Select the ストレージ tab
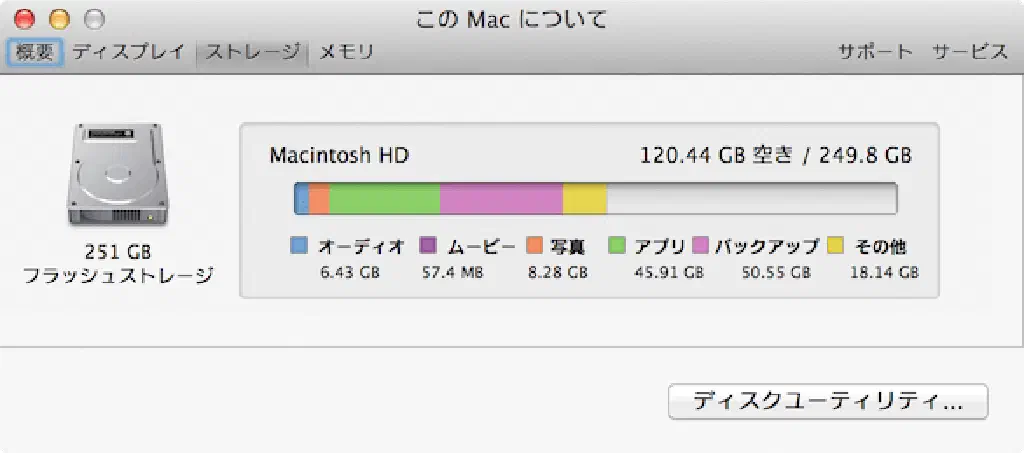The image size is (1024, 453). (x=252, y=52)
